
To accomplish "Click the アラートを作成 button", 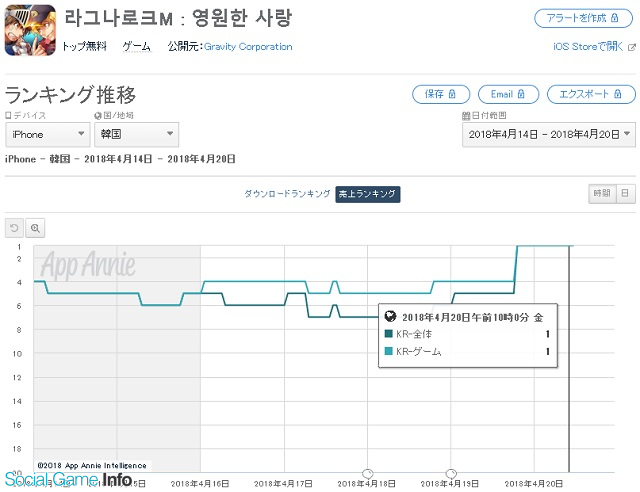I will point(584,19).
